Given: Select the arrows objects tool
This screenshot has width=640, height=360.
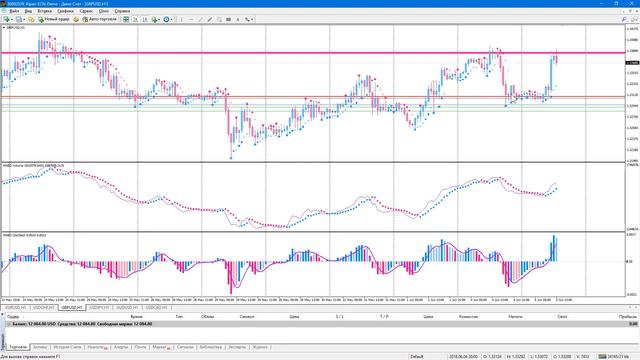Looking at the screenshot, I should pos(247,19).
